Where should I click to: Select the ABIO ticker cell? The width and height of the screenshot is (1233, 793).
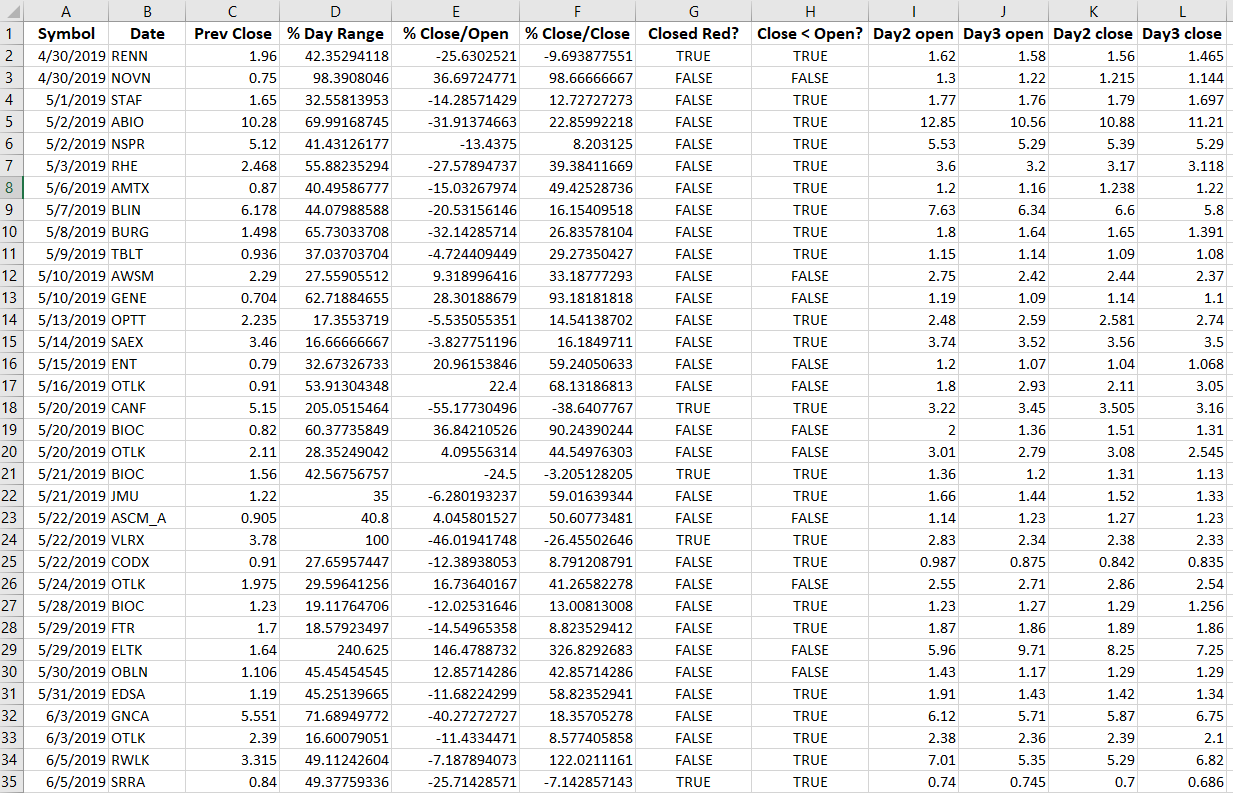tap(146, 122)
